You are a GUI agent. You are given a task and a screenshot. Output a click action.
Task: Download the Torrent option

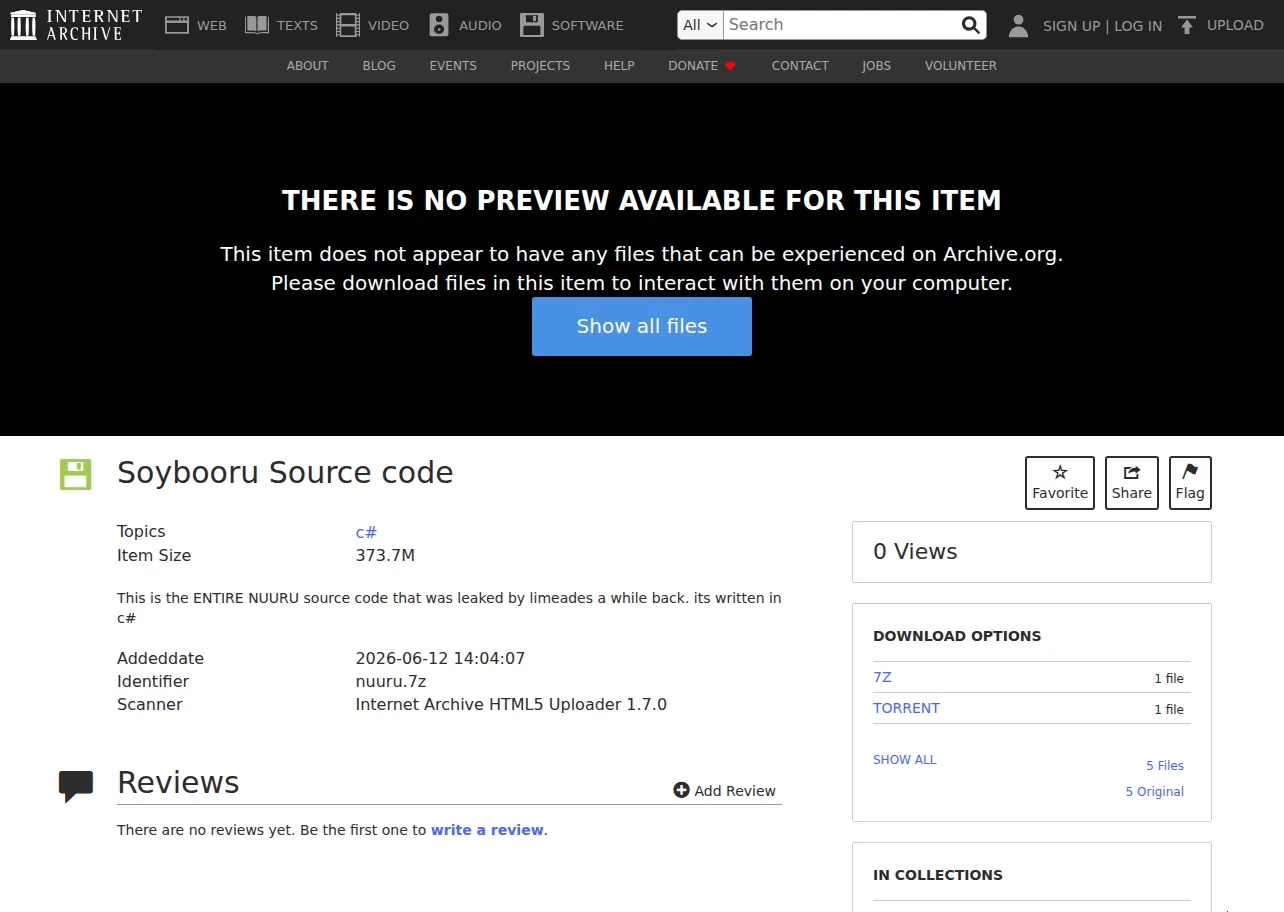(906, 708)
